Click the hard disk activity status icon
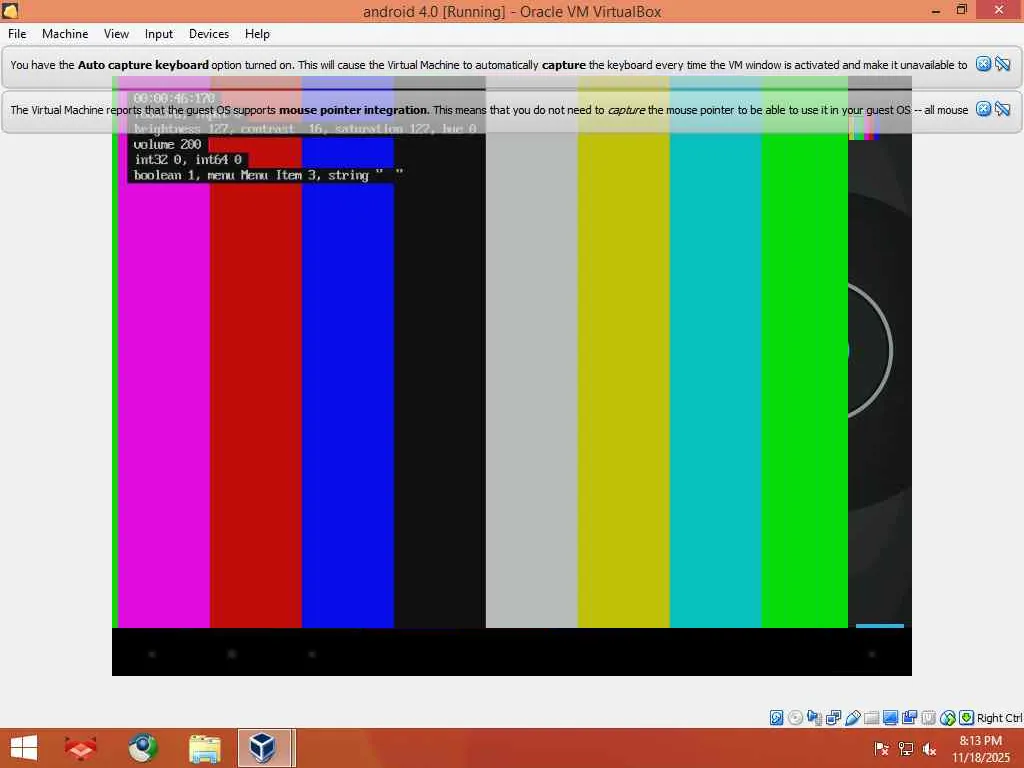The height and width of the screenshot is (768, 1024). tap(776, 718)
